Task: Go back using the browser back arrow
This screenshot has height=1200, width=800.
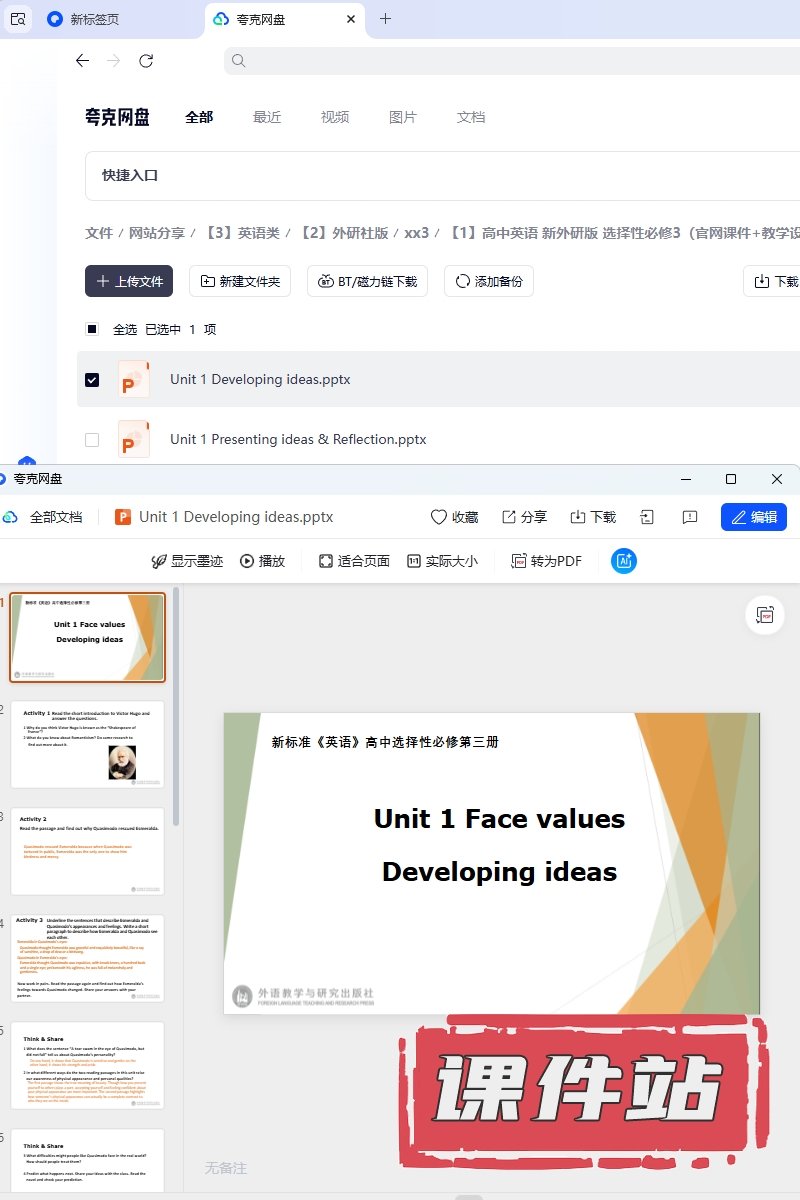Action: 83,61
